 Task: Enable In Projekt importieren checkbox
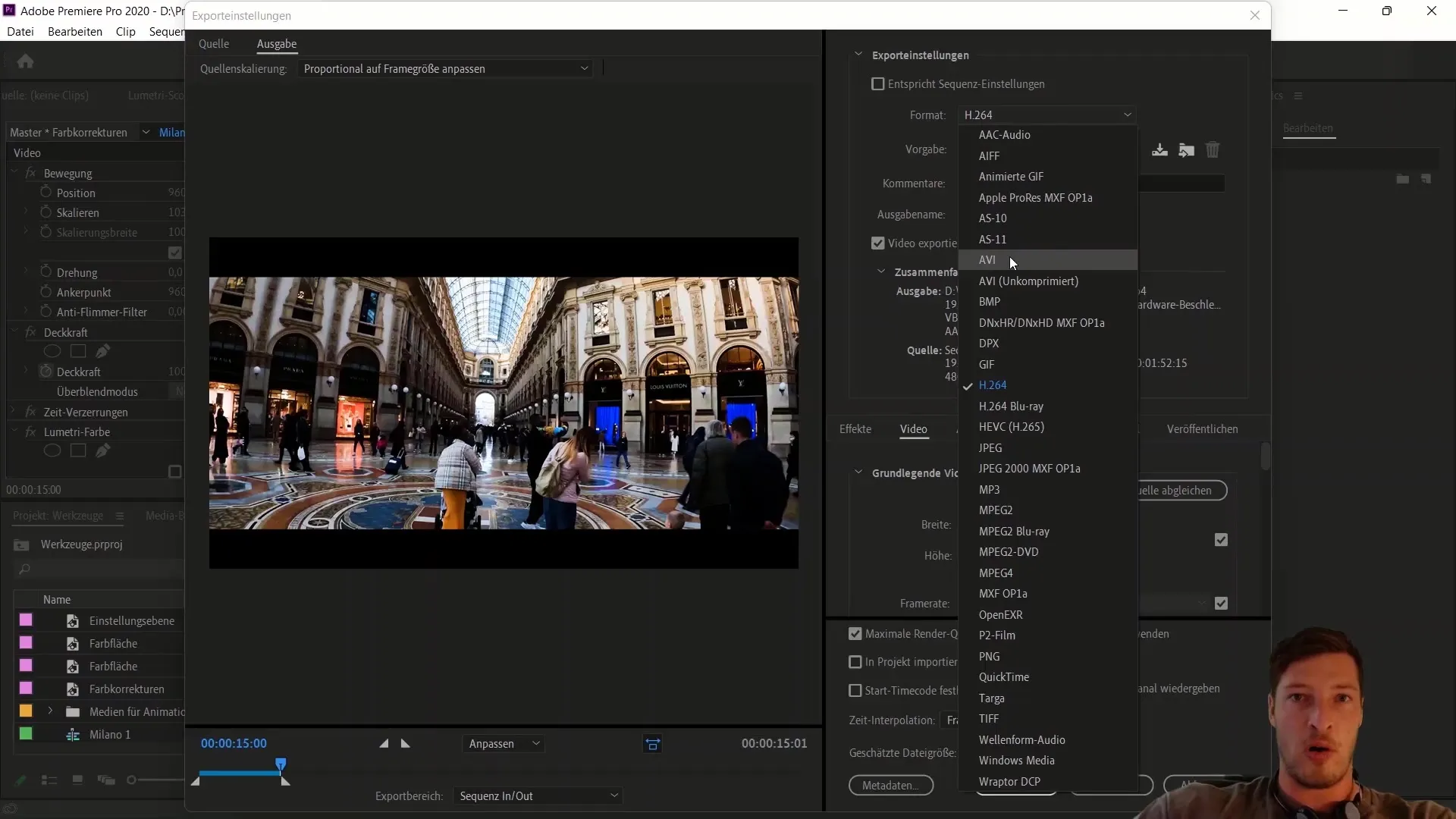(855, 662)
